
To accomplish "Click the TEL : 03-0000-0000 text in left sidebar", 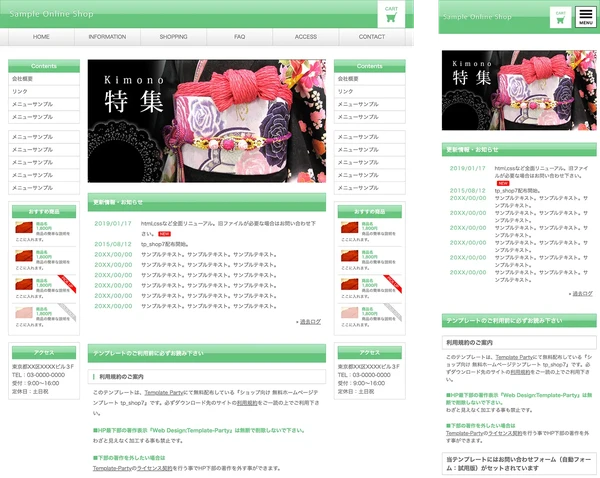I will click(38, 375).
